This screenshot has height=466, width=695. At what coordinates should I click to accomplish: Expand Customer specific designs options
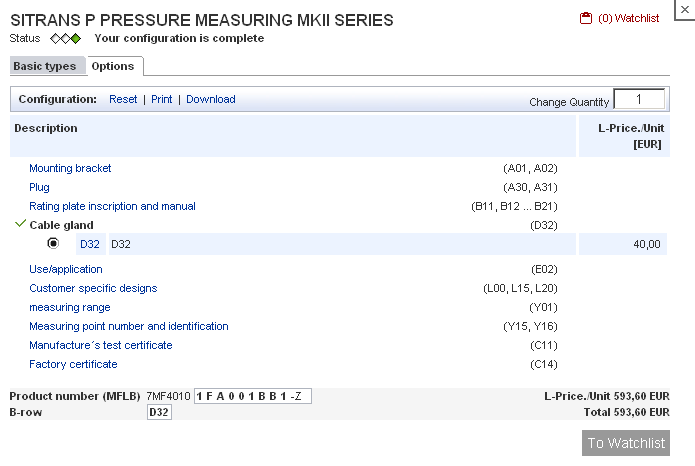(93, 289)
